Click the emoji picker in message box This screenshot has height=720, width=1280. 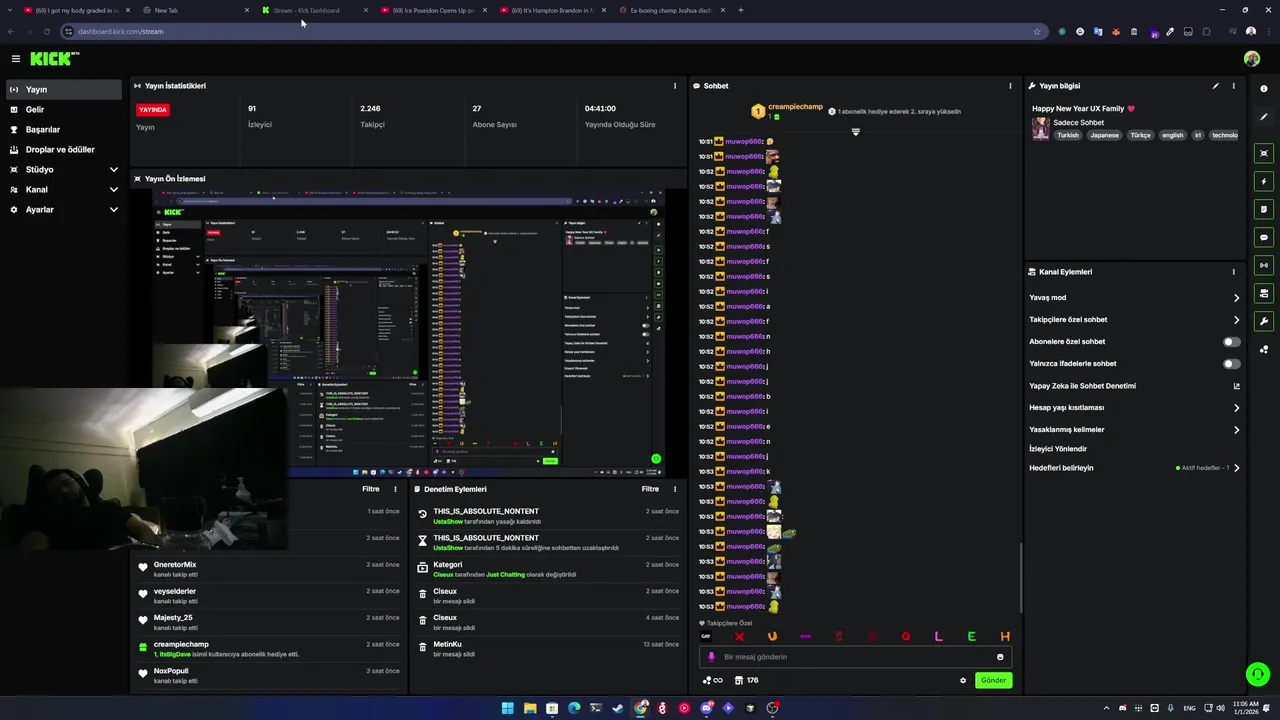click(x=1000, y=657)
